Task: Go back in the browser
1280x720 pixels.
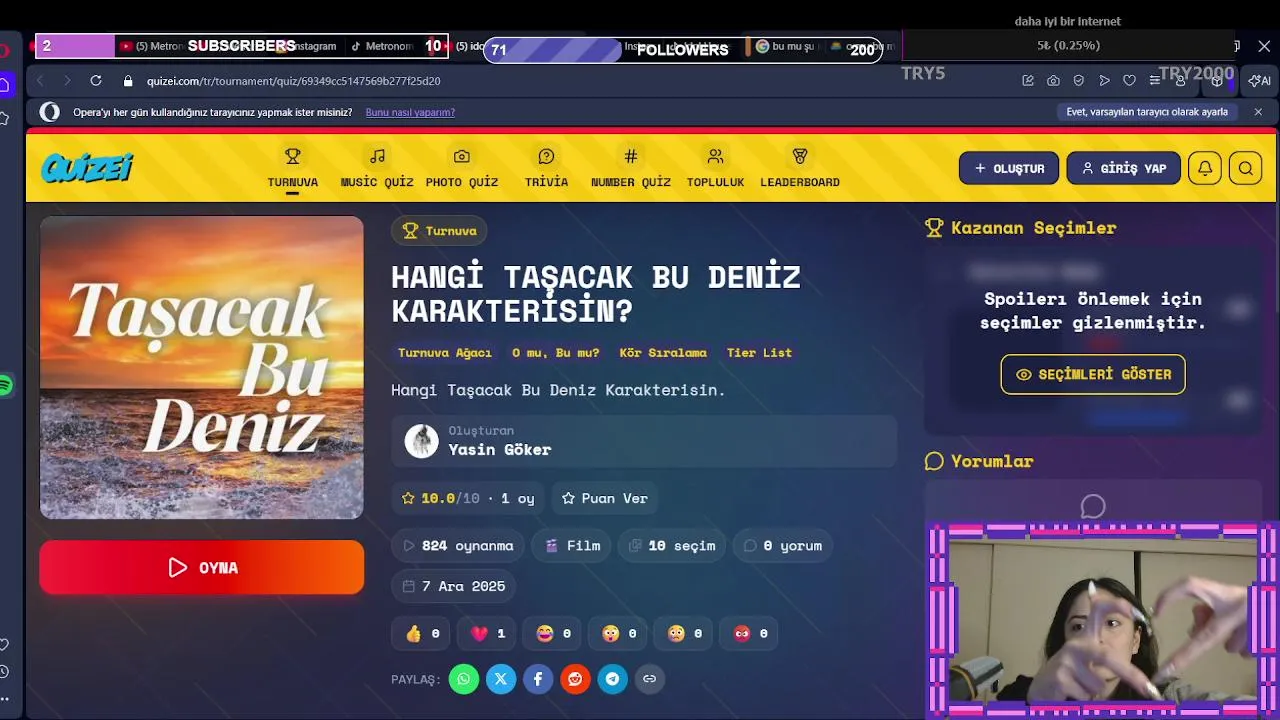Action: (40, 80)
